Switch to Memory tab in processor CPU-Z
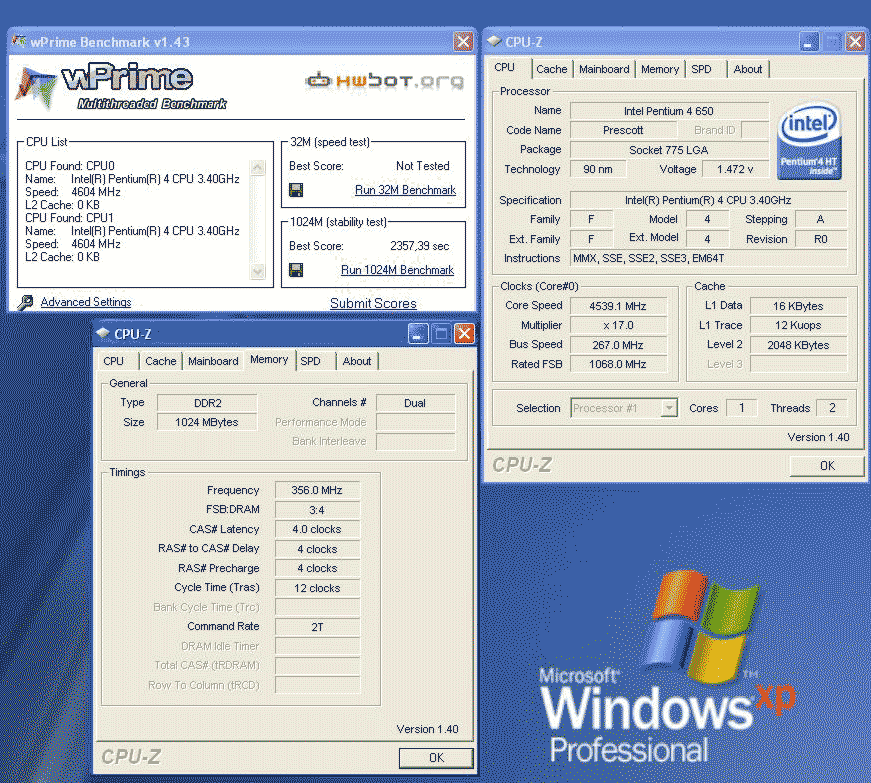Viewport: 871px width, 783px height. point(660,69)
